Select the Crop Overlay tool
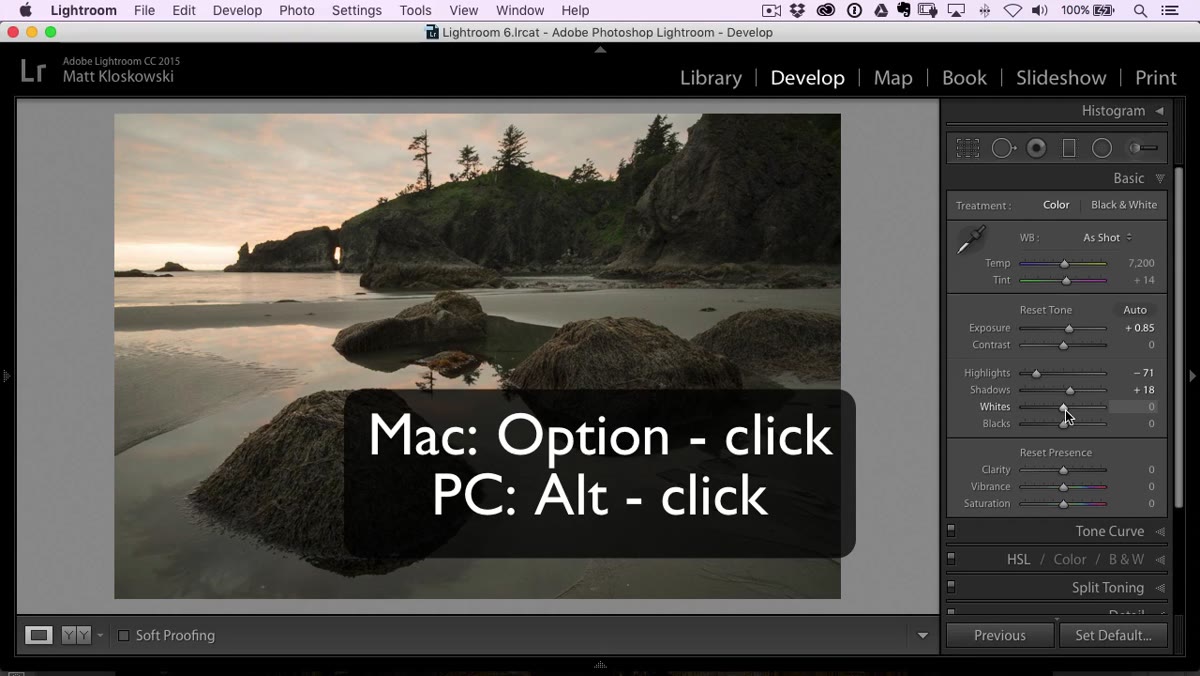This screenshot has width=1200, height=676. (x=967, y=148)
